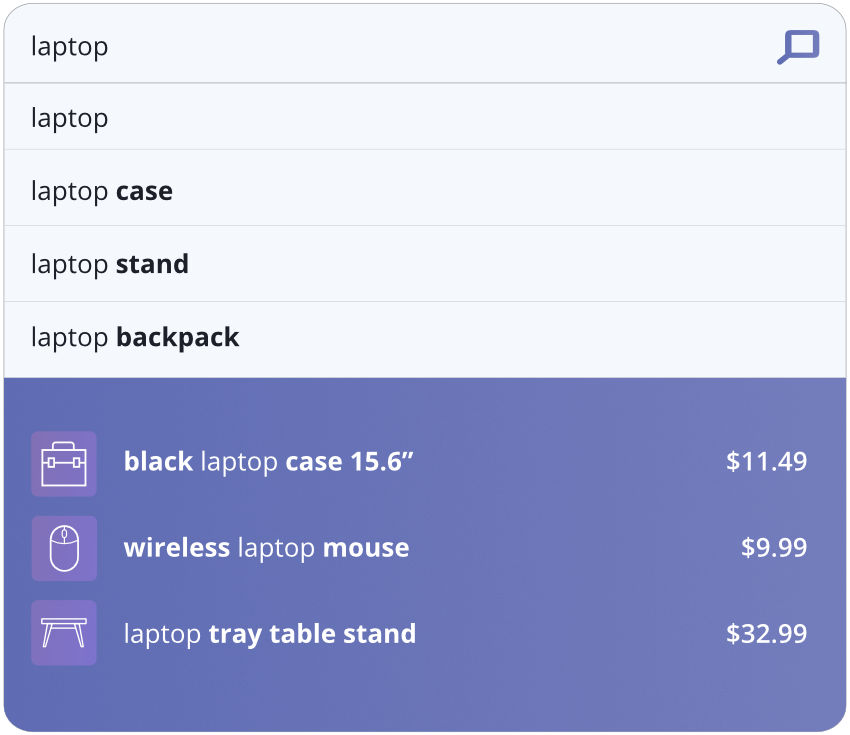This screenshot has width=850, height=735.
Task: Click the search magnifier icon
Action: click(798, 46)
